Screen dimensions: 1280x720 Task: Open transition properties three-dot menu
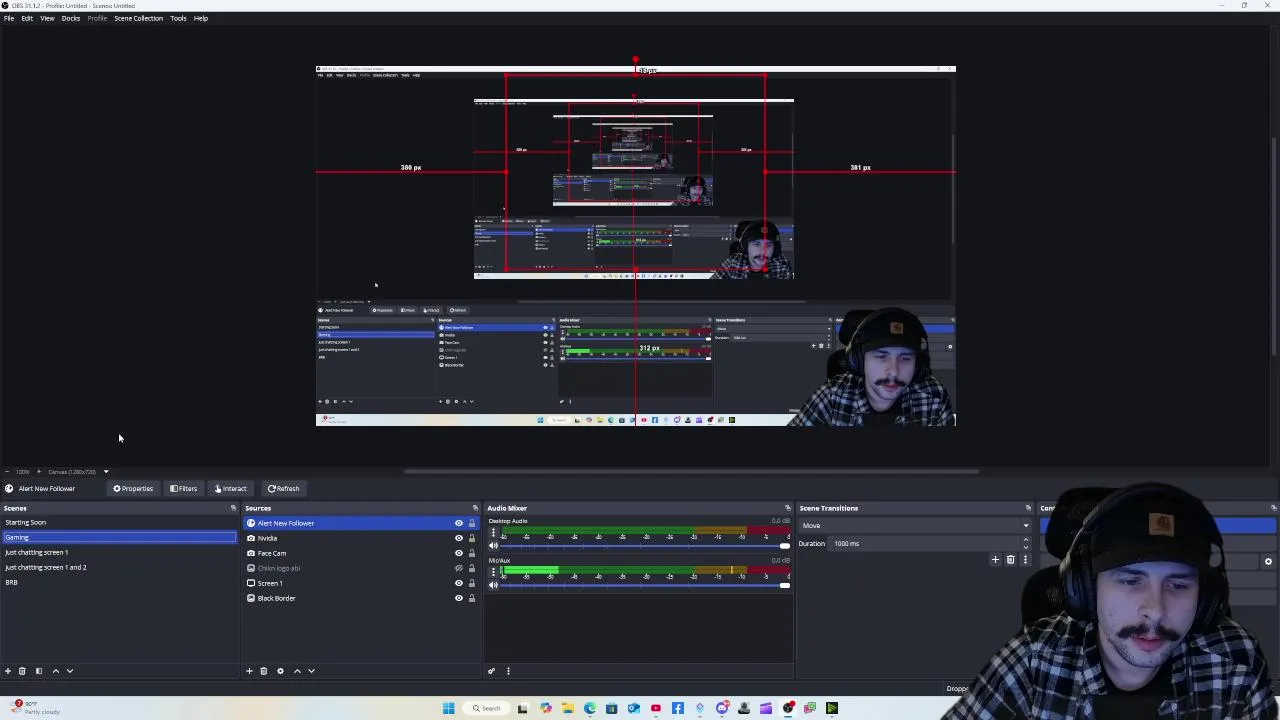click(x=1025, y=560)
